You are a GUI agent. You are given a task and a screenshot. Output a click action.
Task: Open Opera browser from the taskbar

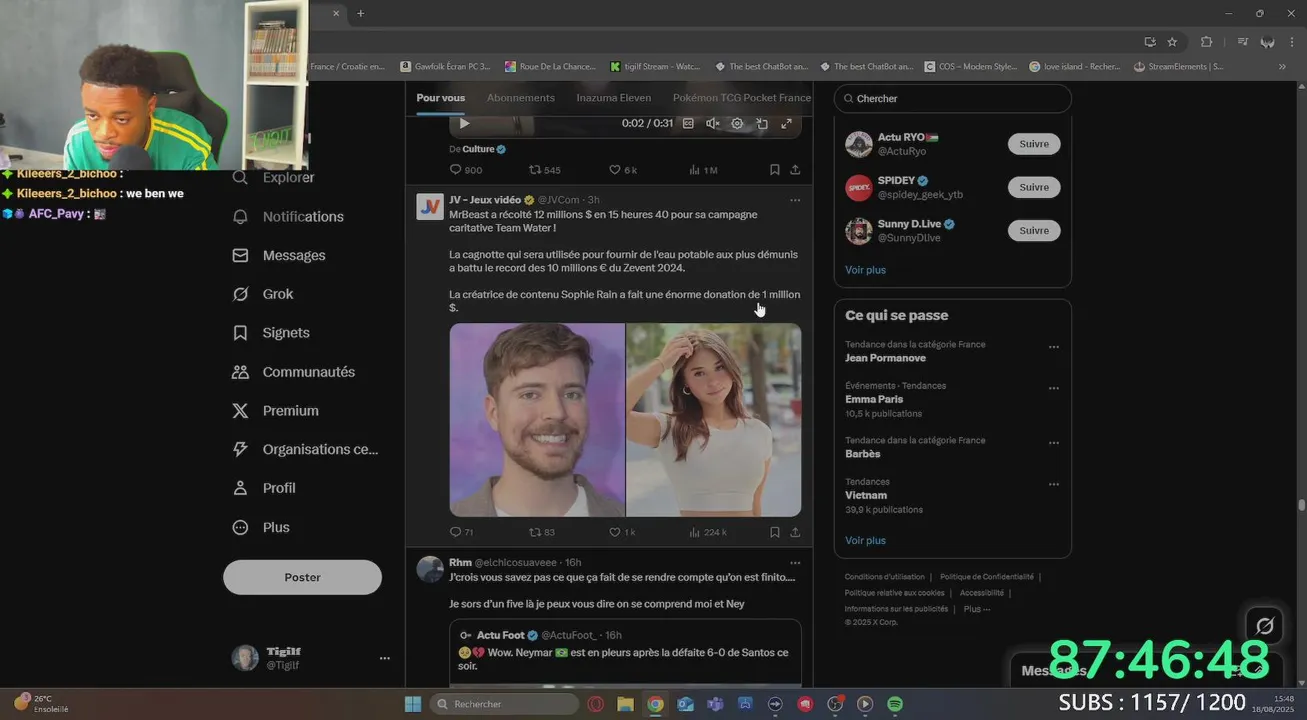(x=596, y=704)
